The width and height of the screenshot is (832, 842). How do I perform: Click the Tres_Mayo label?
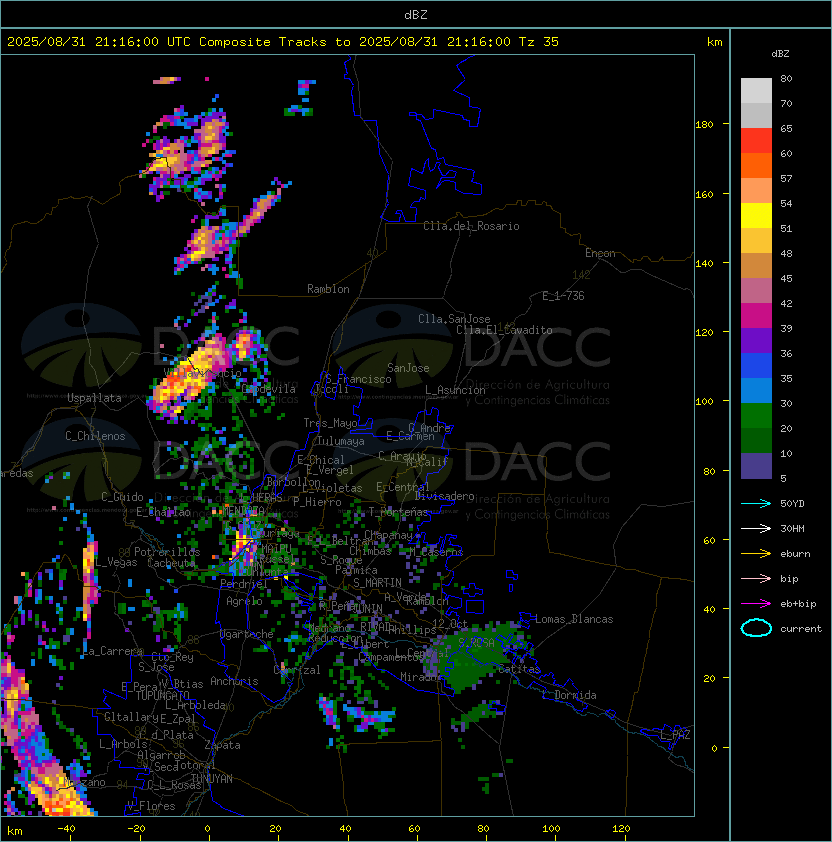[x=330, y=423]
